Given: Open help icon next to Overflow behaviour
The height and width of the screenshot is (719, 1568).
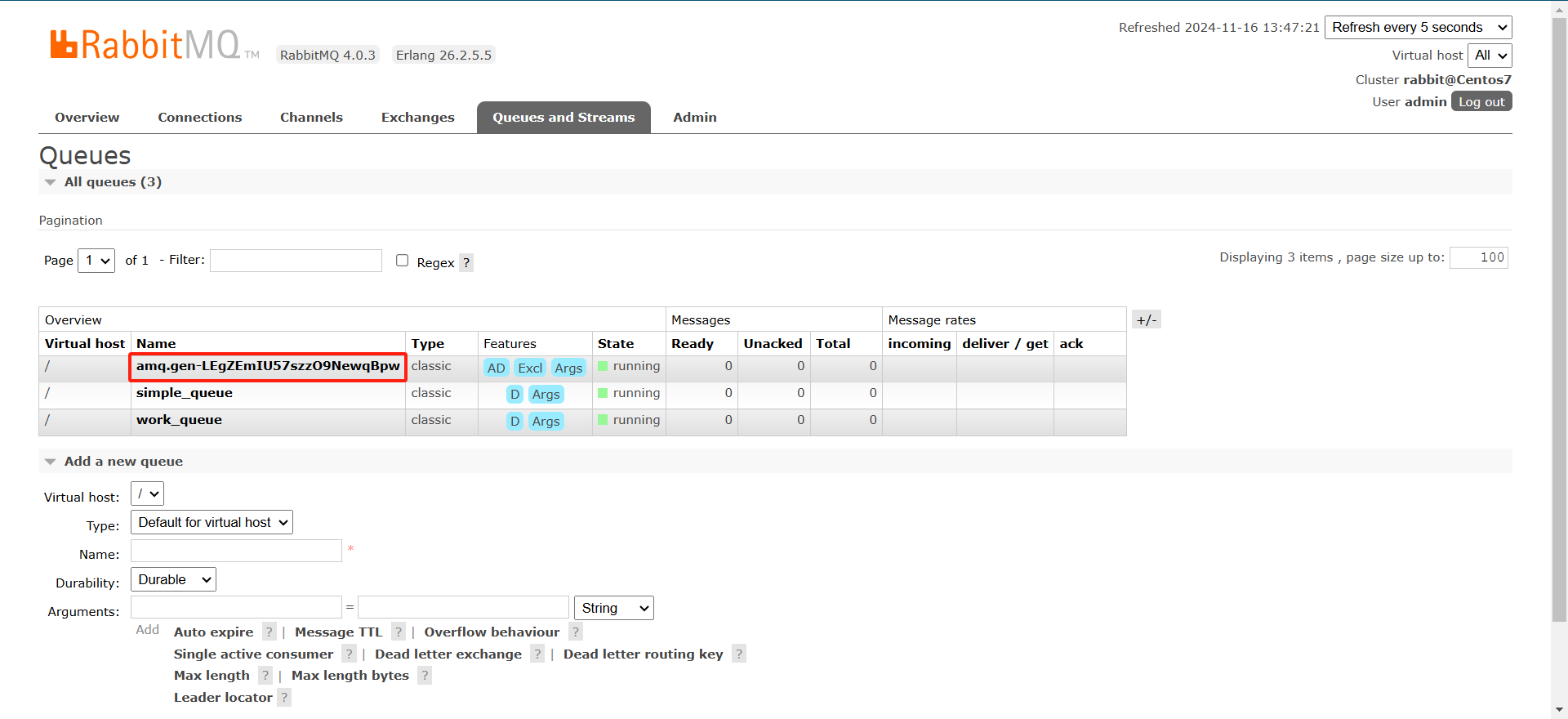Looking at the screenshot, I should 576,632.
